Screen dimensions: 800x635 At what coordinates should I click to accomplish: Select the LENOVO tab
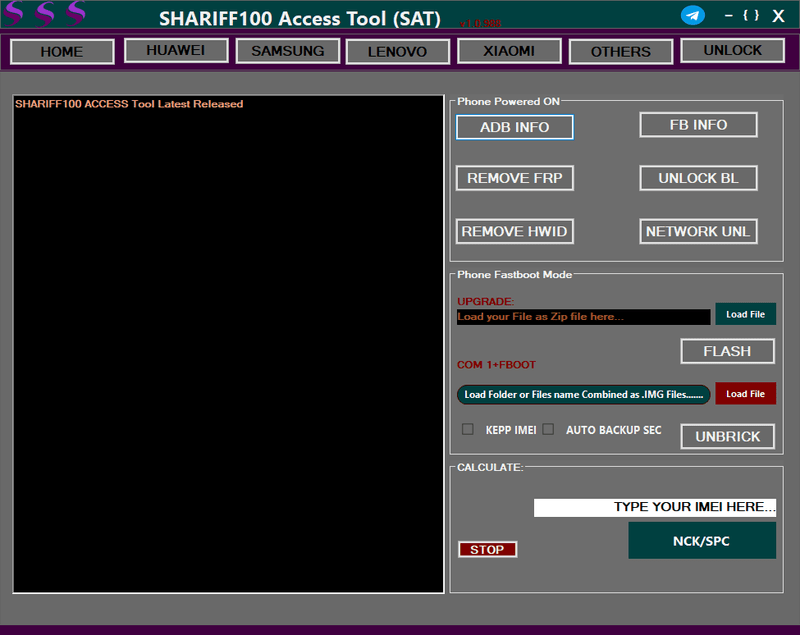pyautogui.click(x=397, y=50)
